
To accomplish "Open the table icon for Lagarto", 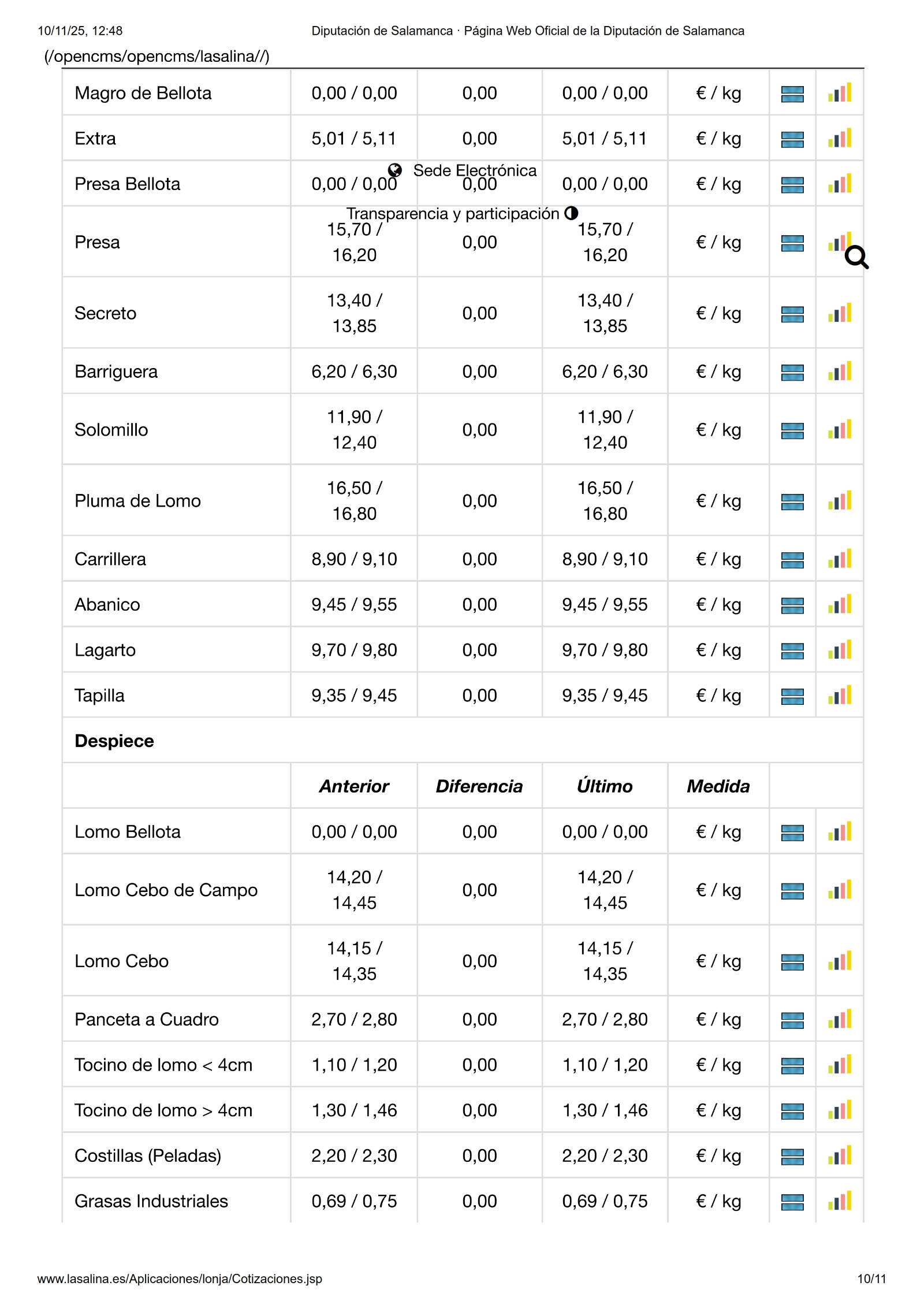I will click(x=792, y=651).
